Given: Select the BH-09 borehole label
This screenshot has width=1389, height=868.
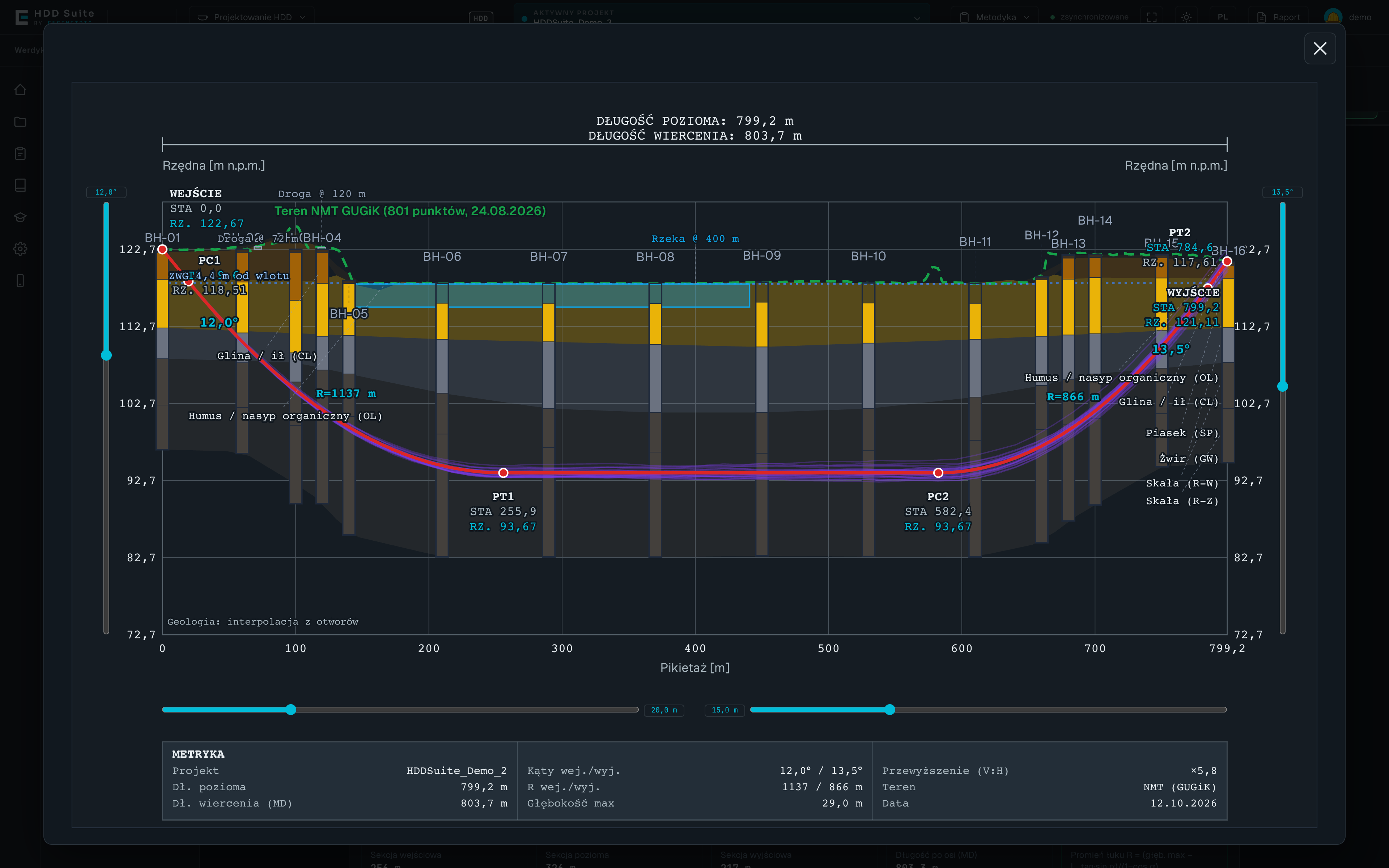Looking at the screenshot, I should [762, 255].
